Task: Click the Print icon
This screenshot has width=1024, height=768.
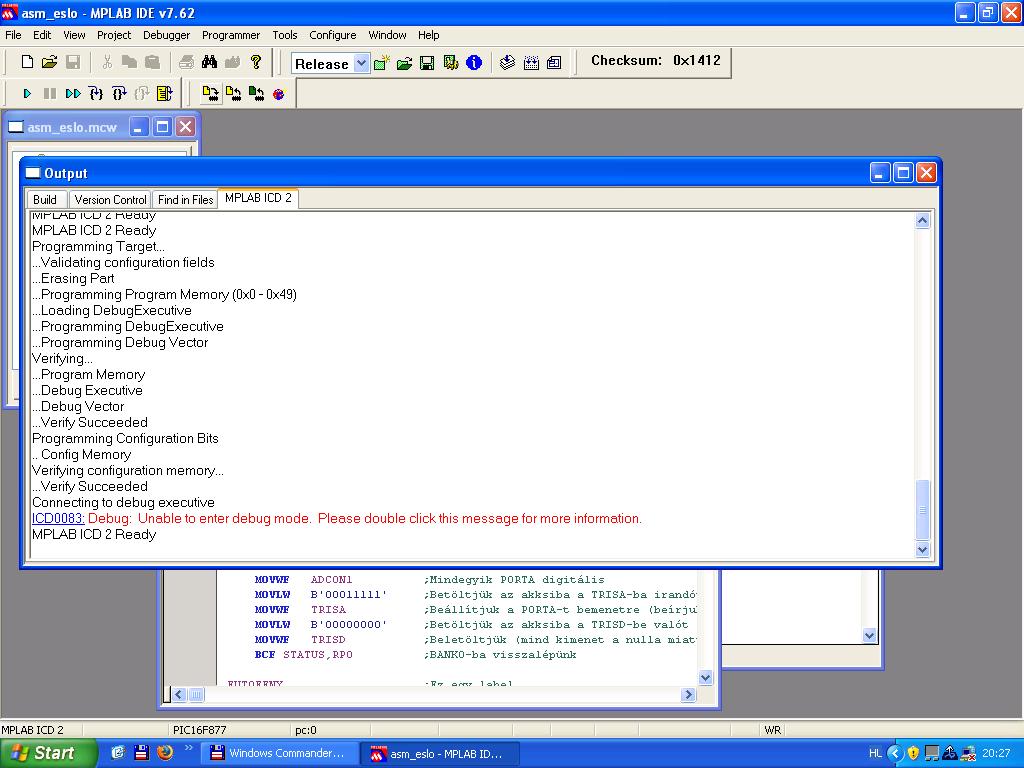Action: point(186,62)
